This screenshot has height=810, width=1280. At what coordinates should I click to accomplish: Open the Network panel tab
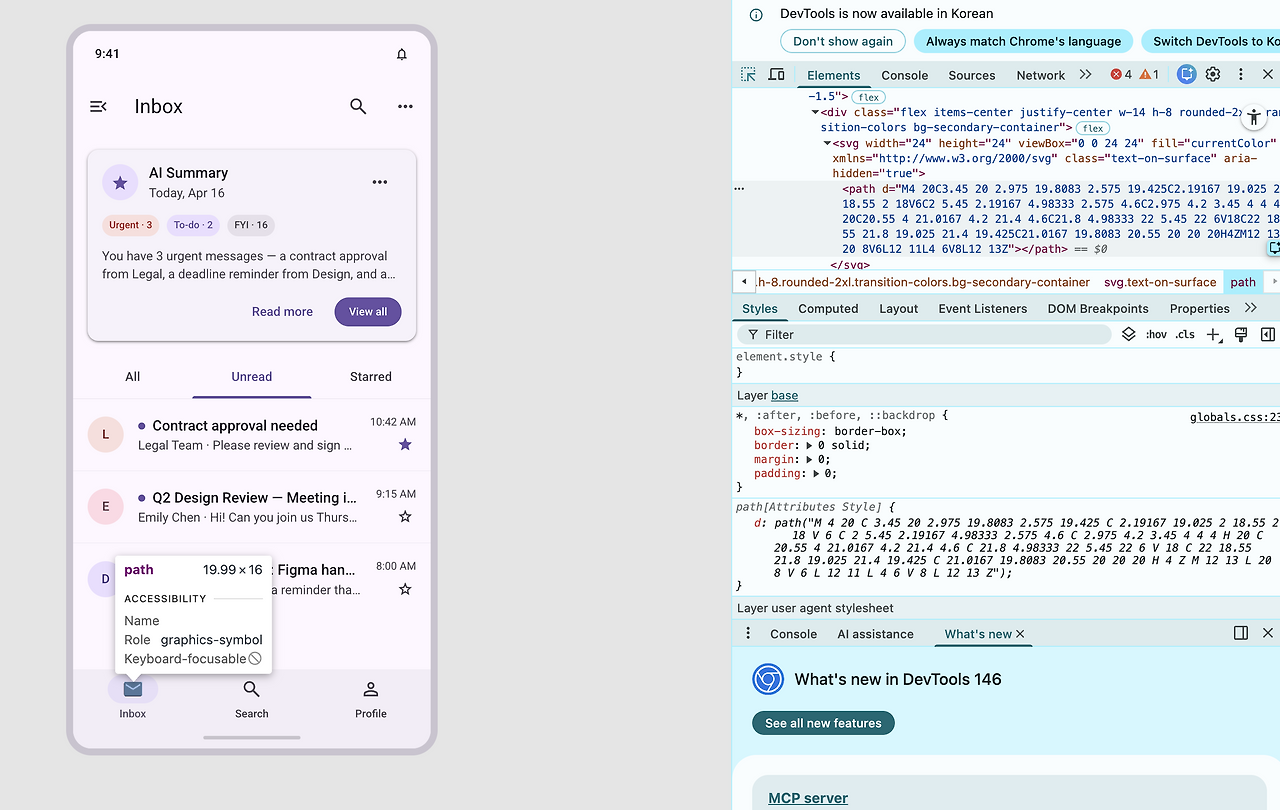click(x=1041, y=75)
